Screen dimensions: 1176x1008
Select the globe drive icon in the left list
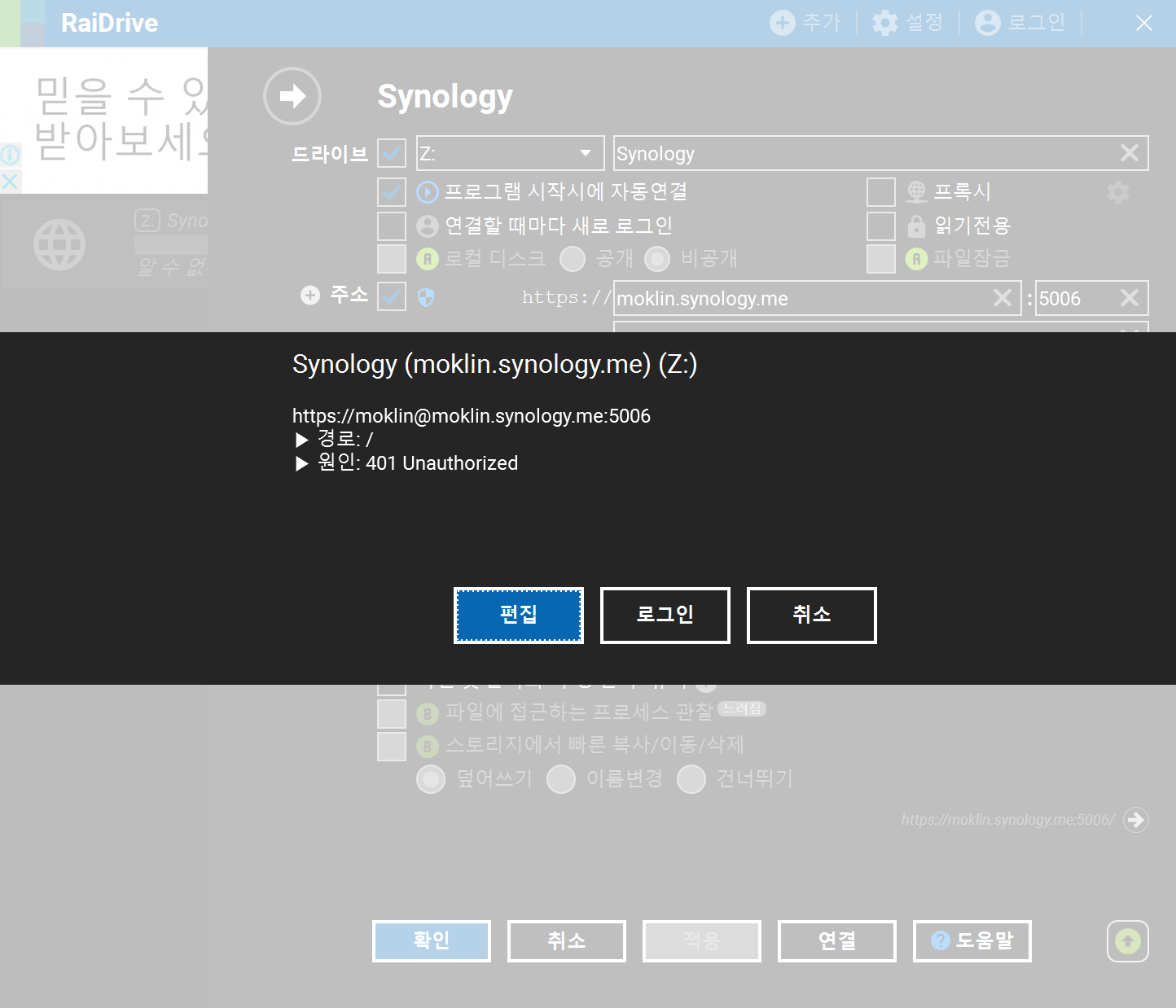(x=59, y=244)
